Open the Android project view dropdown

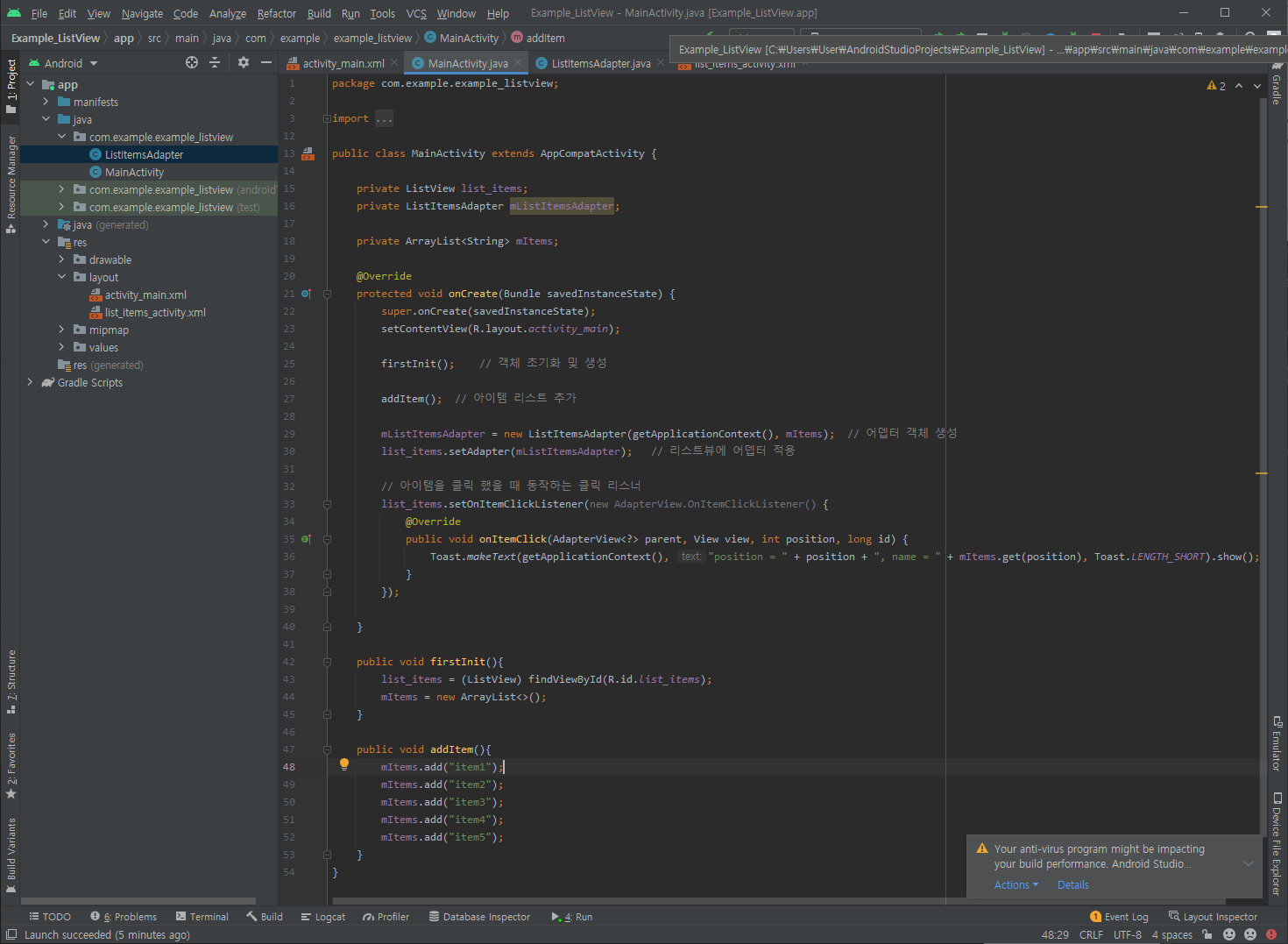(x=64, y=63)
